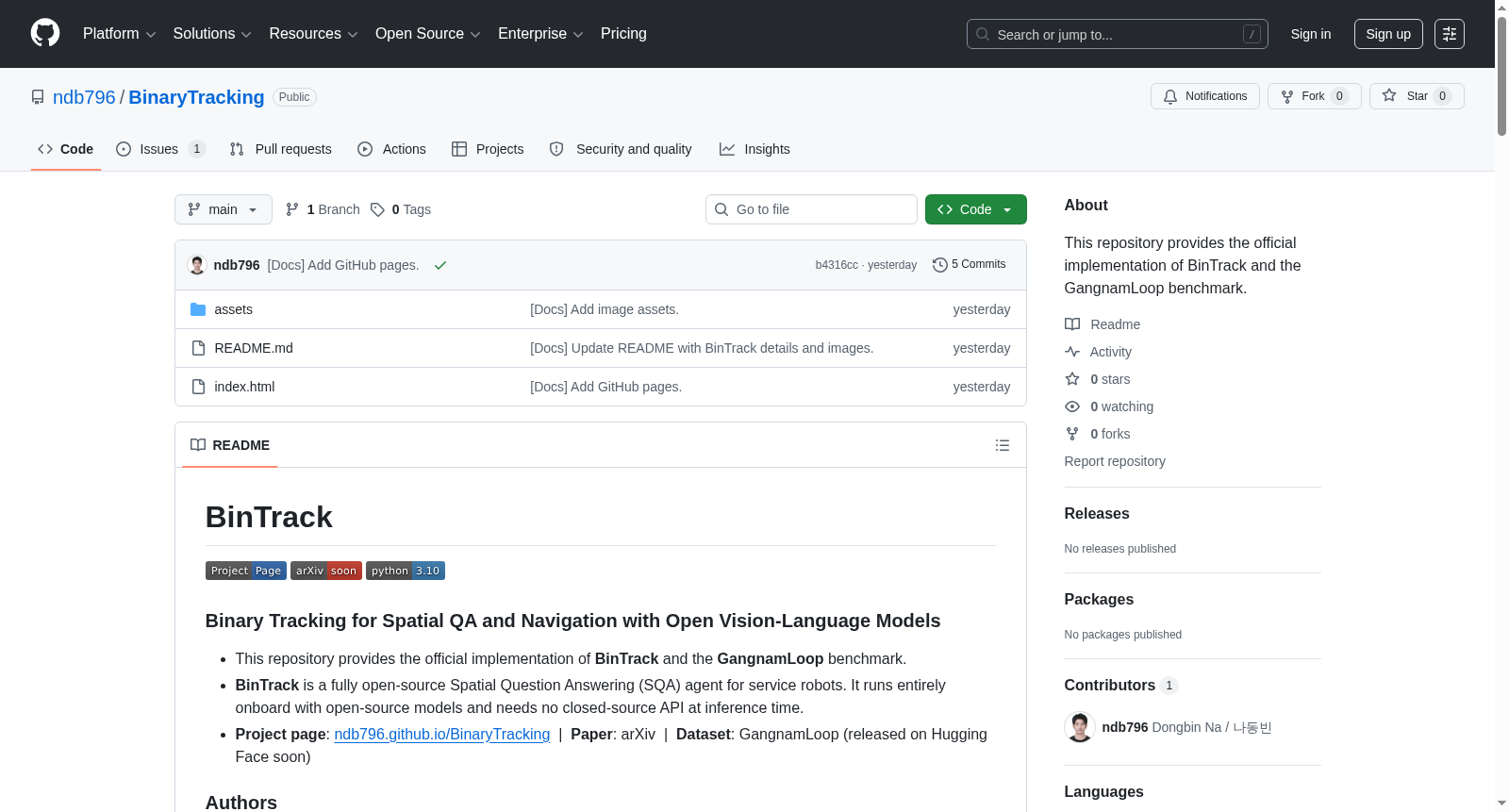Open the Projects tab
This screenshot has width=1509, height=812.
(488, 149)
